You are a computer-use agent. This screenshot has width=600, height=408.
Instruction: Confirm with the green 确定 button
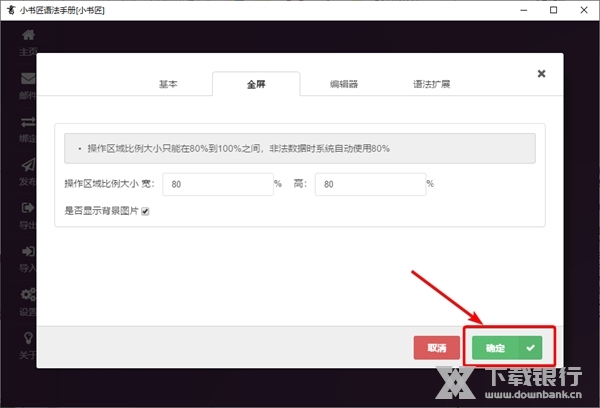(507, 348)
